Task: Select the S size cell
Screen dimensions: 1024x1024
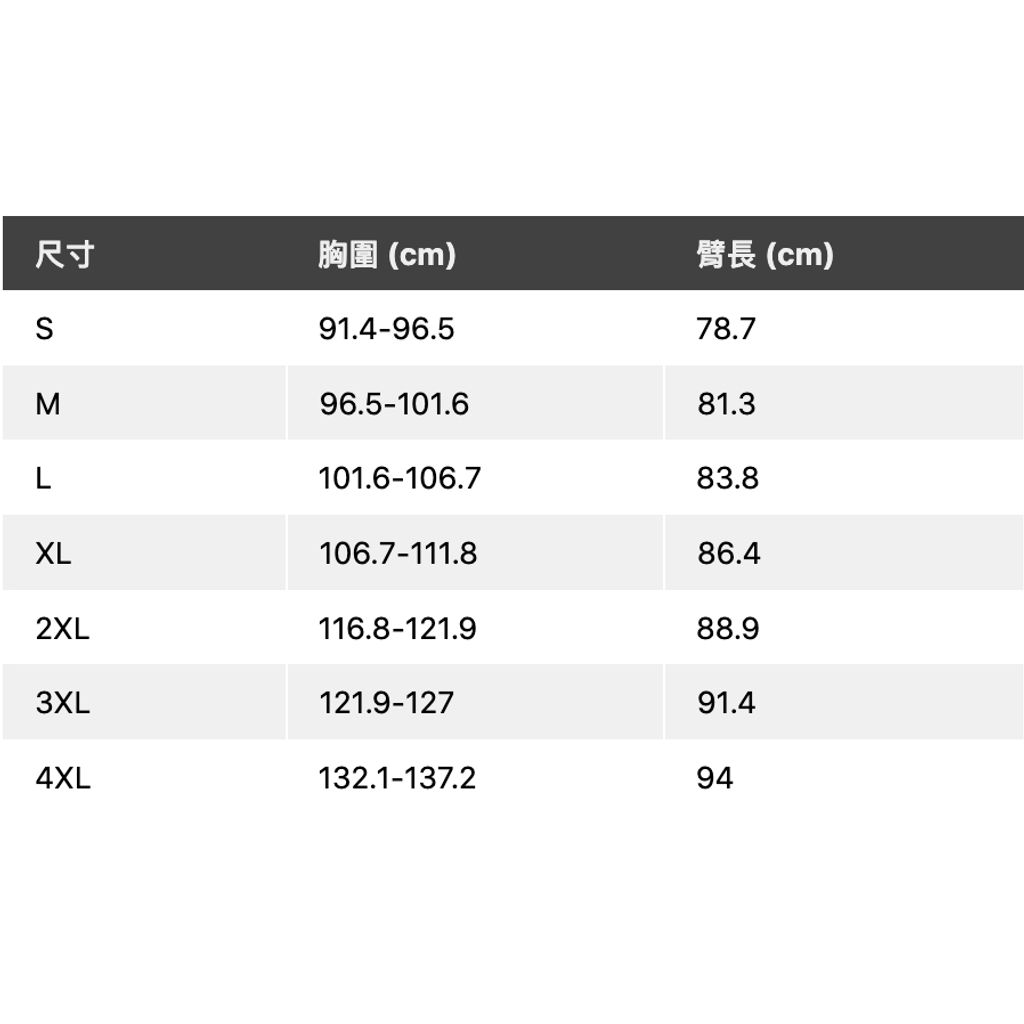Action: point(44,328)
